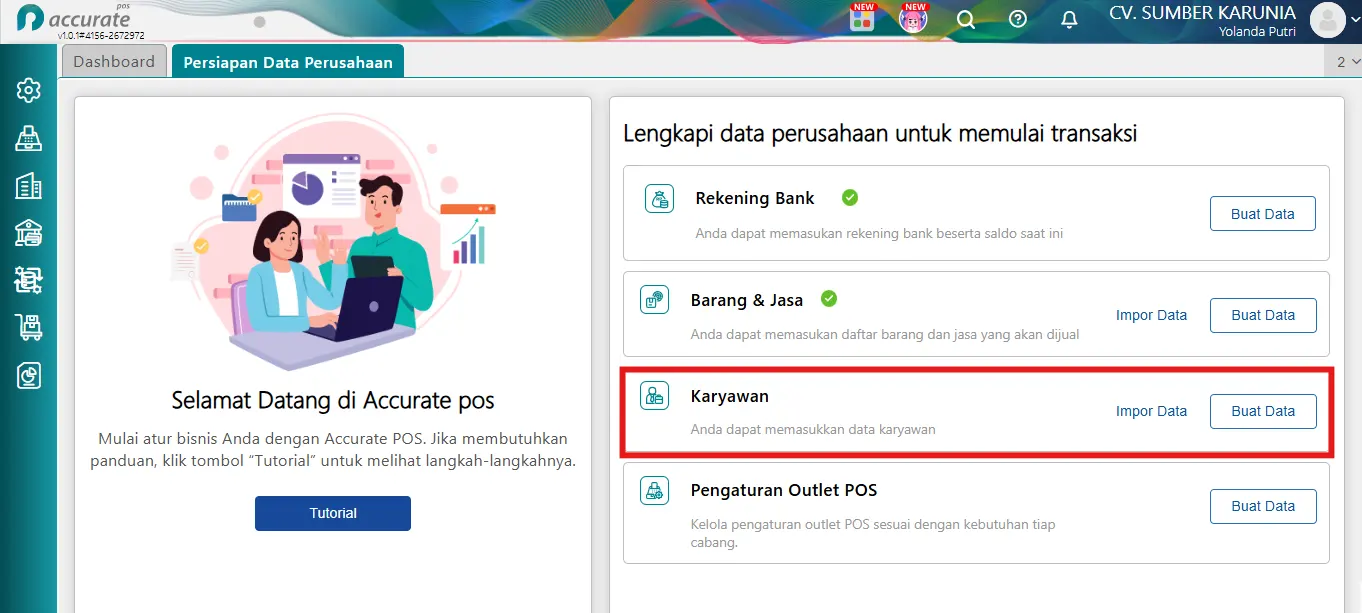
Task: Click Impor Data for Barang & Jasa
Action: pos(1151,315)
